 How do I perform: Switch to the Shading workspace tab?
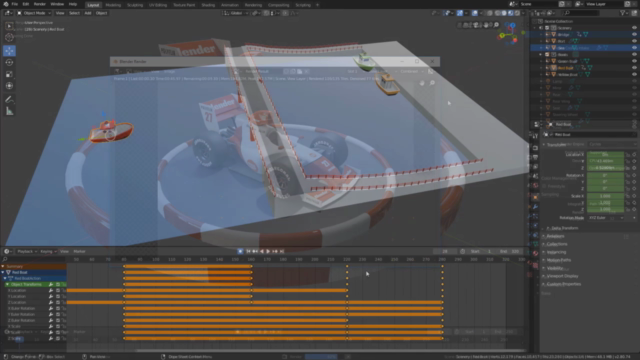[208, 5]
